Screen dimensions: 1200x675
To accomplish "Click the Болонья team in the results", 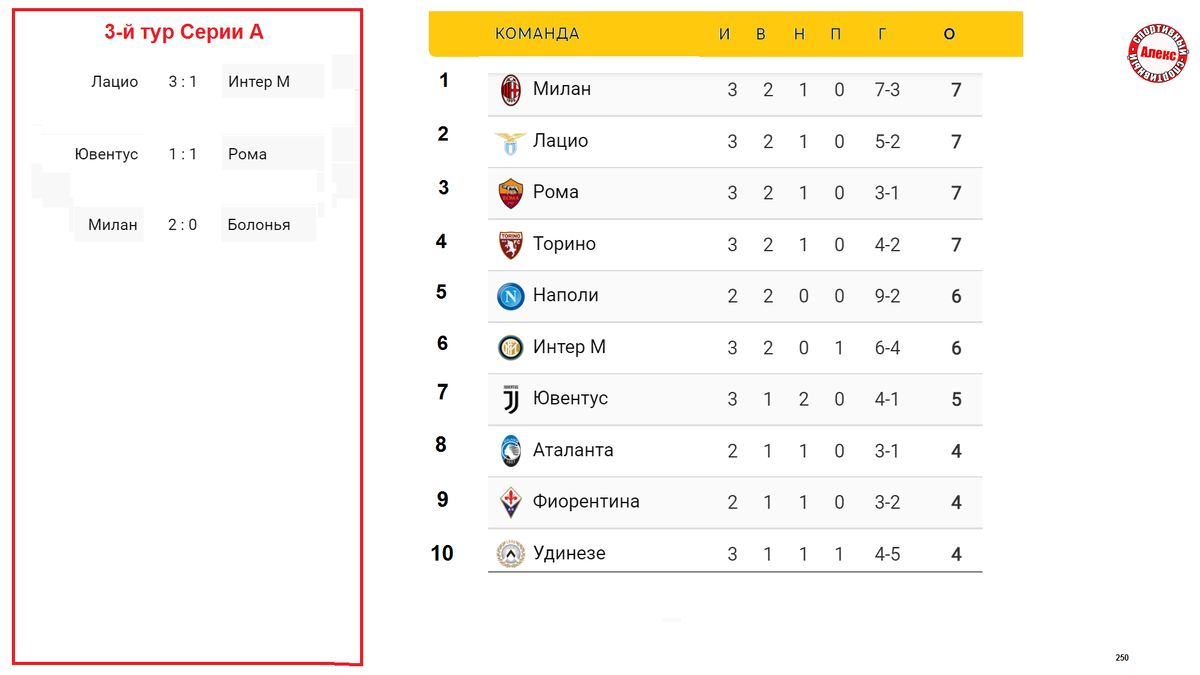I will click(x=259, y=225).
